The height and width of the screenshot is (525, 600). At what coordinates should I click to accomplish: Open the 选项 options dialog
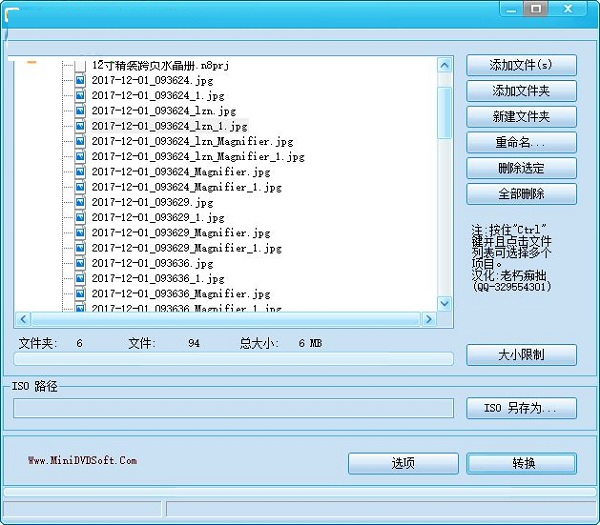click(403, 463)
